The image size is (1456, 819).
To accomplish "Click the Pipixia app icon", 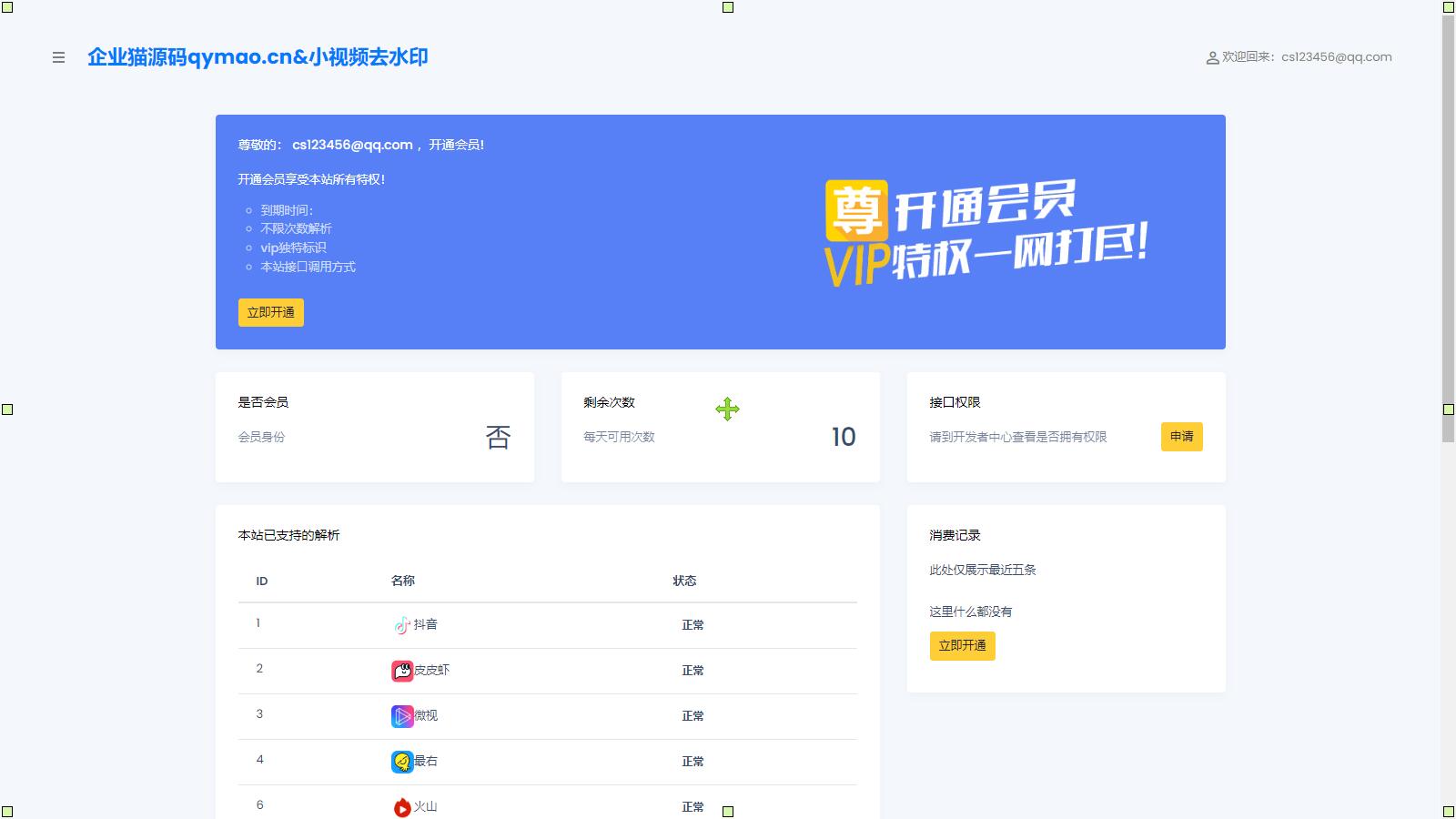I will [402, 671].
